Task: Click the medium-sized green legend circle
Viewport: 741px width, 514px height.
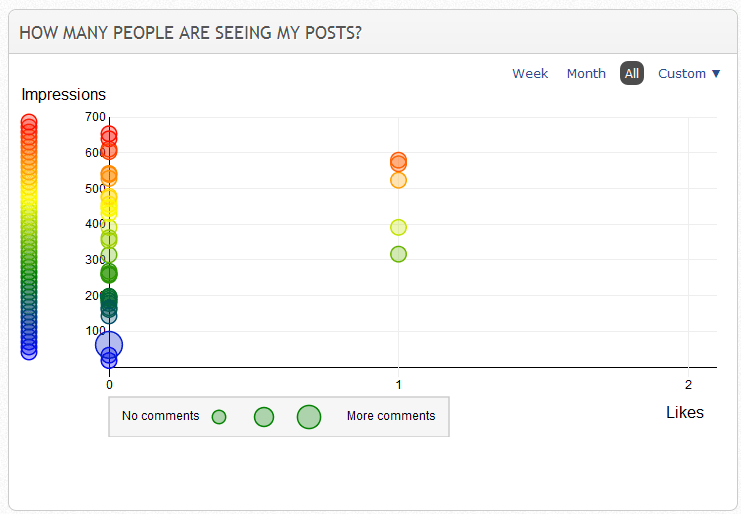Action: pyautogui.click(x=264, y=417)
